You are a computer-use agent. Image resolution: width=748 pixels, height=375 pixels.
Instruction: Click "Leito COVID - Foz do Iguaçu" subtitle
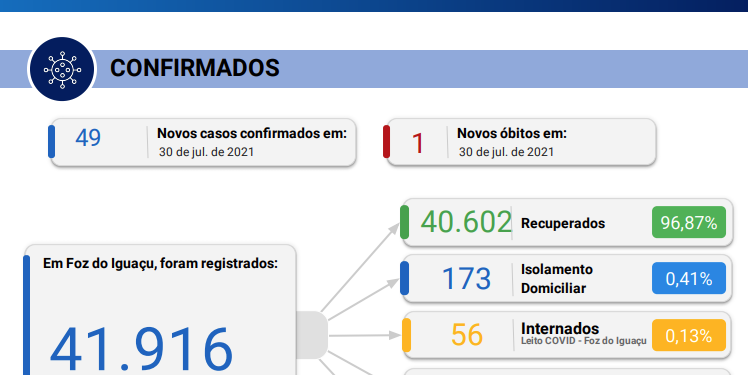[584, 341]
